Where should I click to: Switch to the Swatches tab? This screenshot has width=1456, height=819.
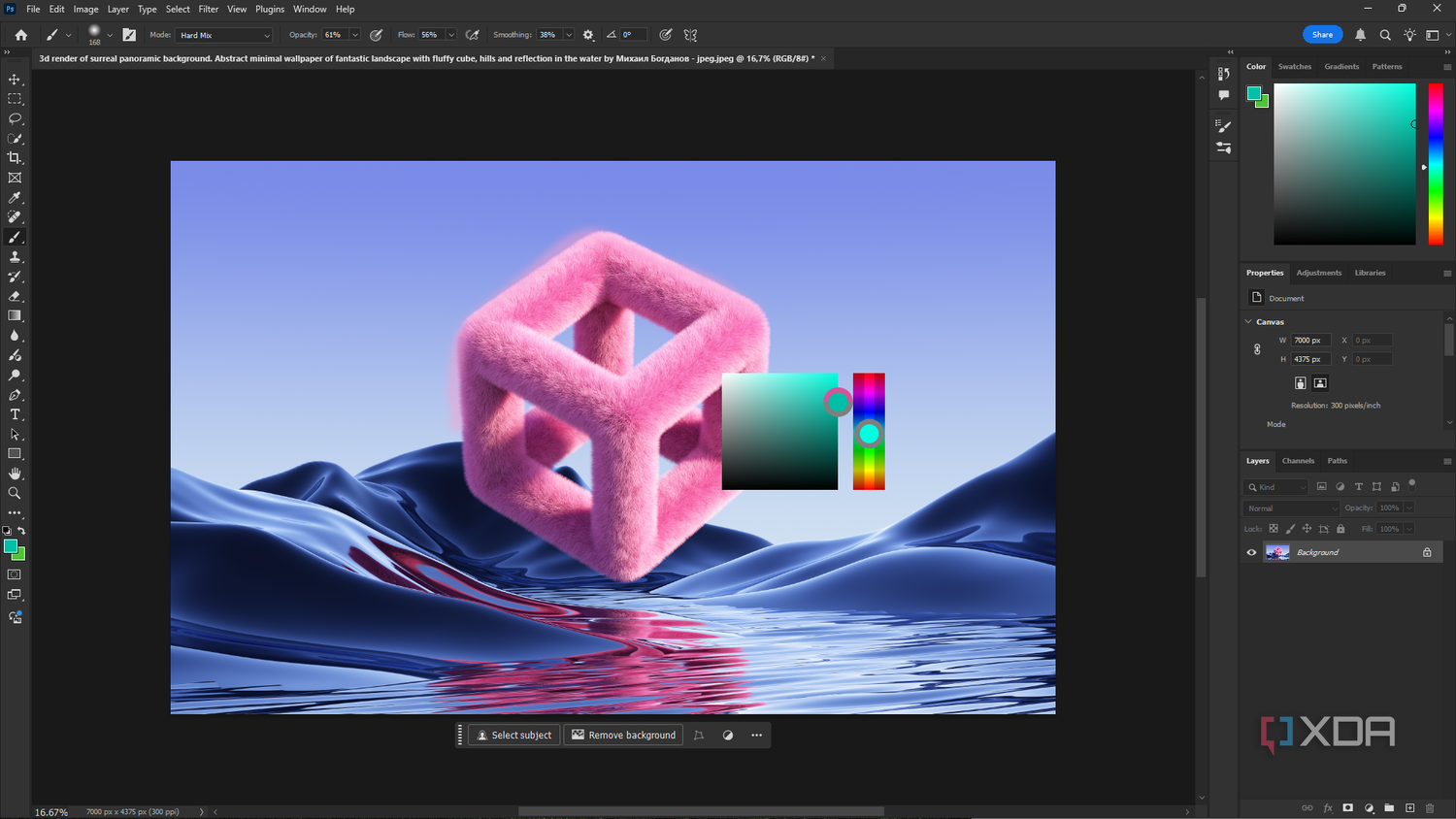coord(1295,67)
